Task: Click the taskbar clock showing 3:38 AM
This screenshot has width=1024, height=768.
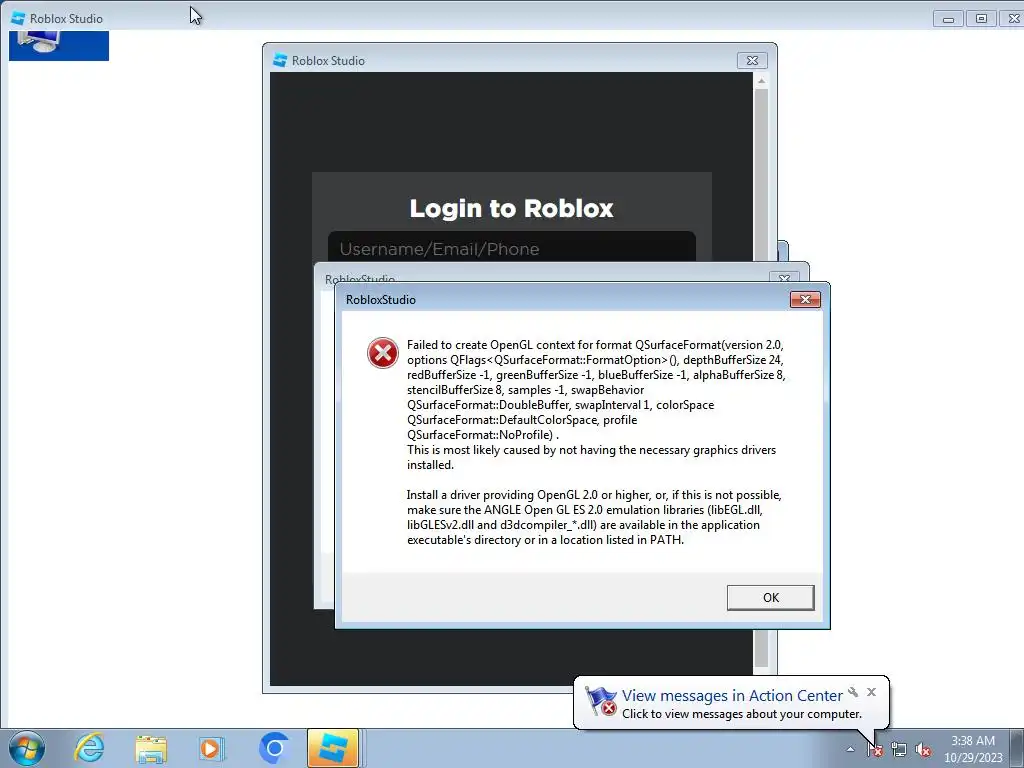Action: (x=973, y=749)
